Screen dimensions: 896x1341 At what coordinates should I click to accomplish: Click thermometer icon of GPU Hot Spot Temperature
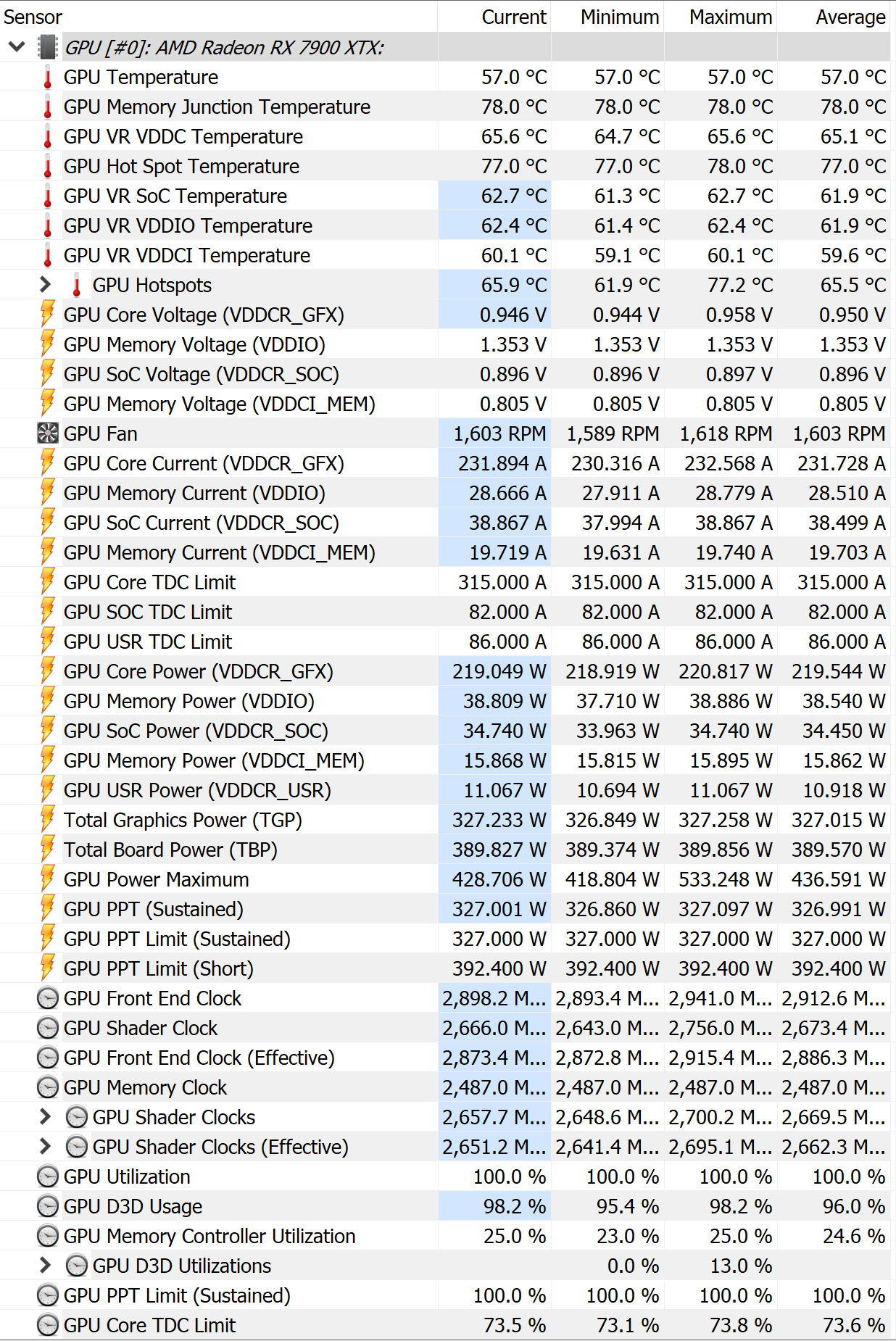coord(48,167)
